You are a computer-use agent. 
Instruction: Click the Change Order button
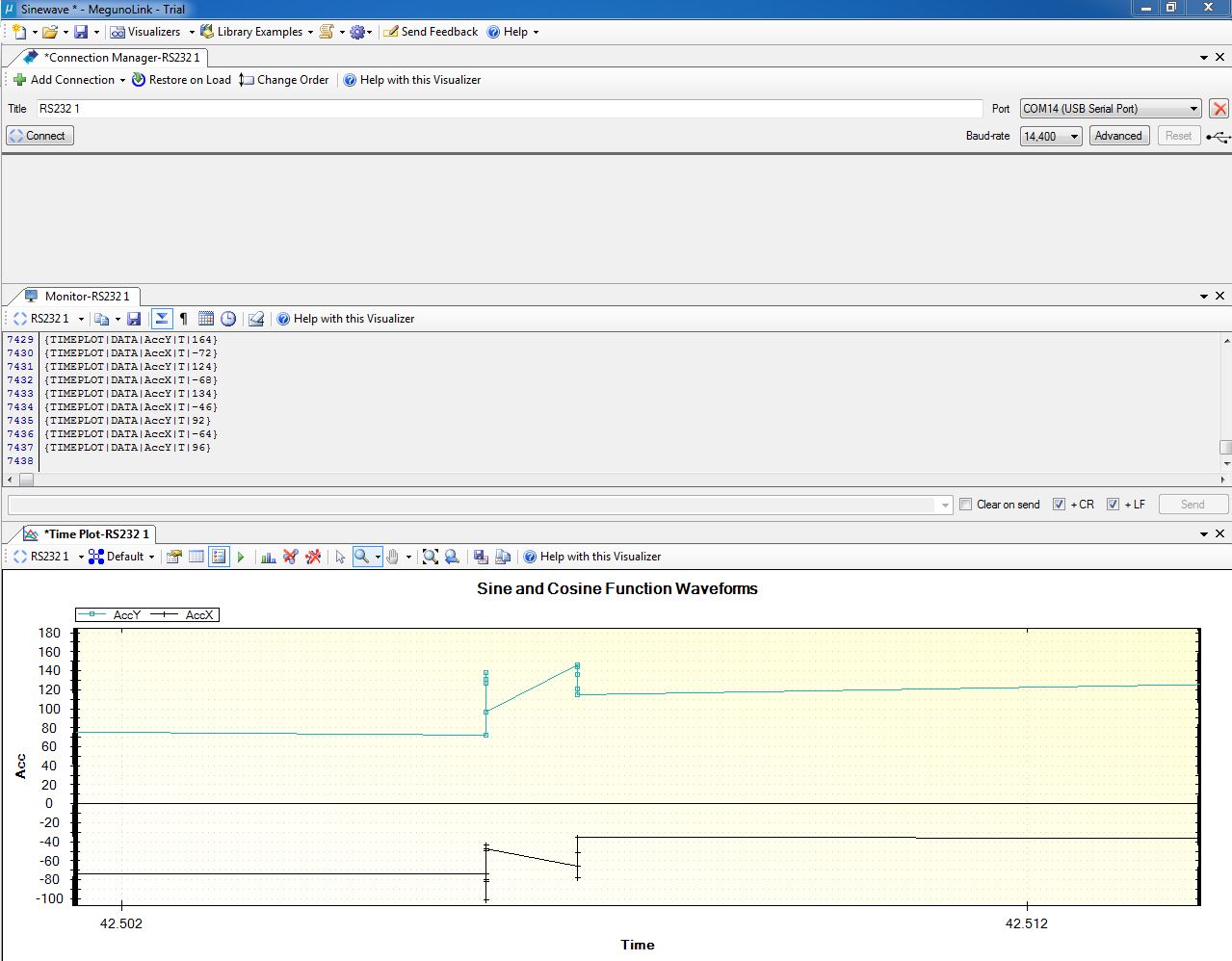[x=284, y=80]
